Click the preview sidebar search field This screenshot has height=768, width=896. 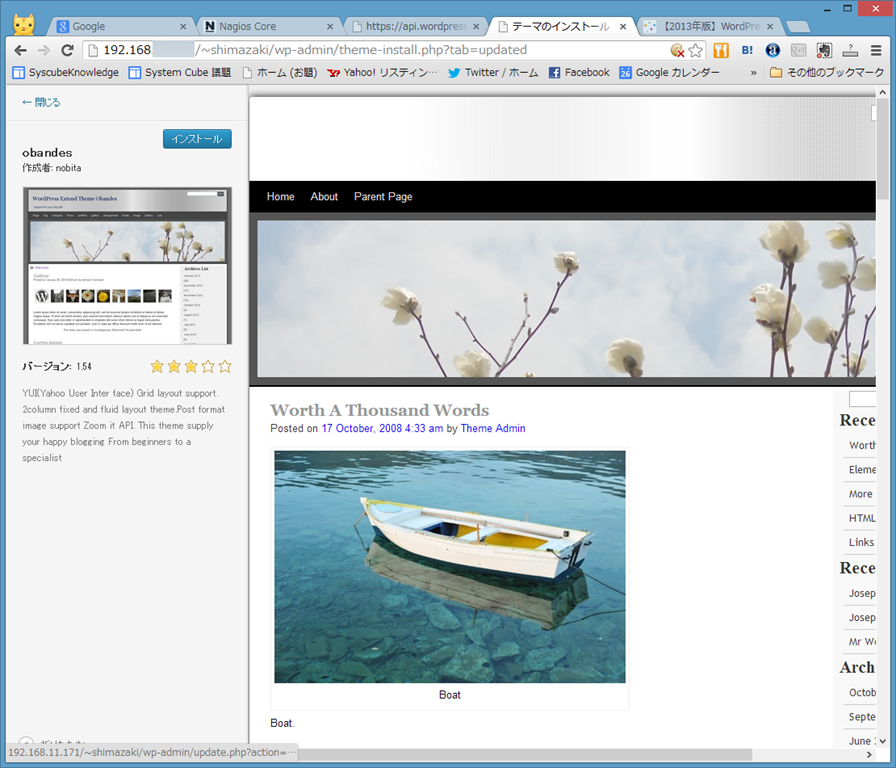coord(862,399)
